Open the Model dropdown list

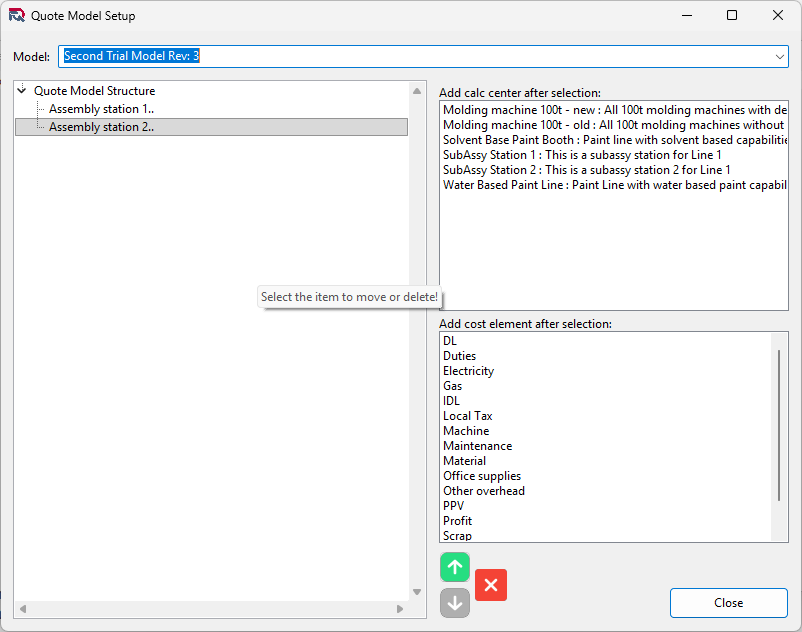pos(779,57)
